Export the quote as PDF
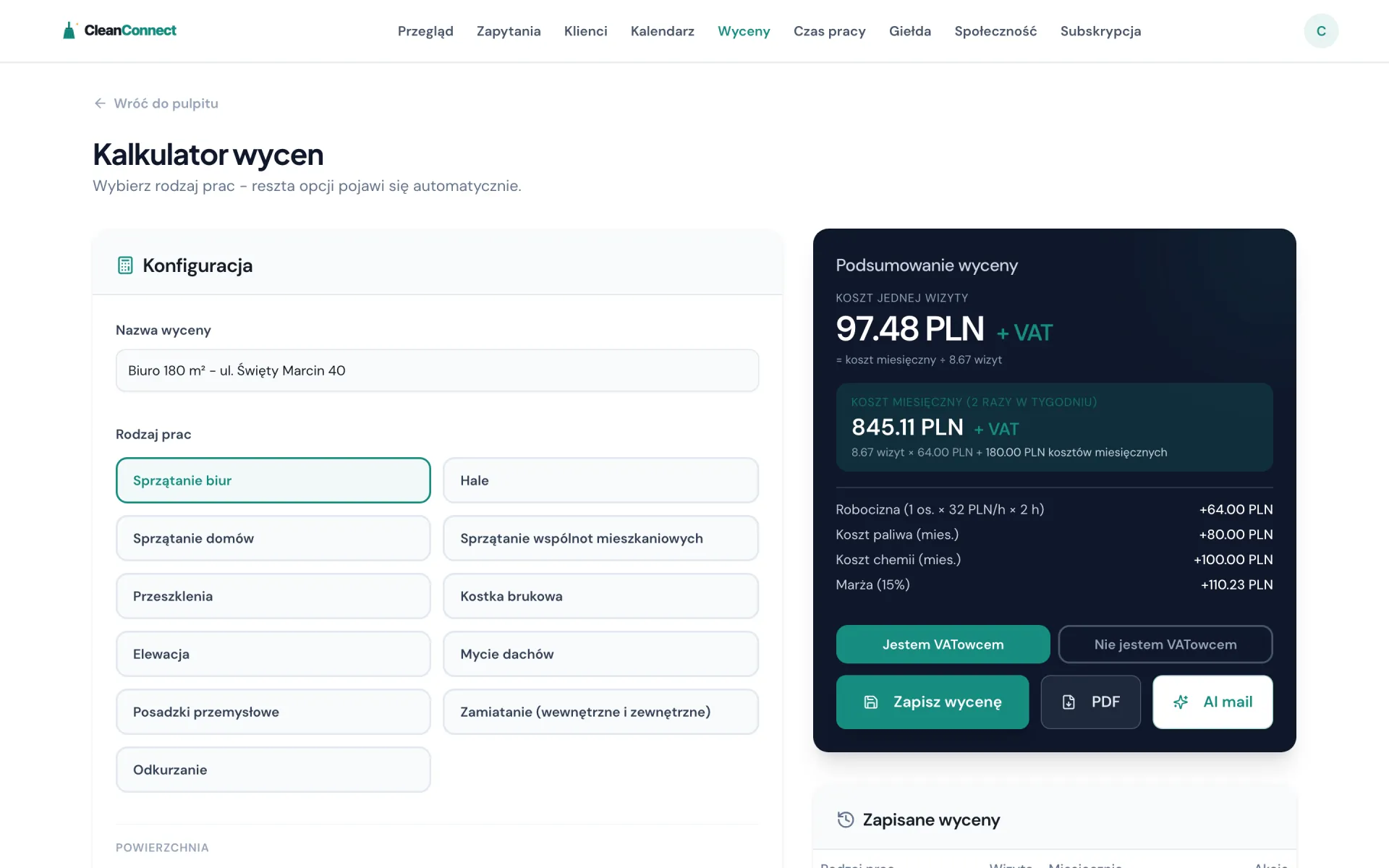1389x868 pixels. click(x=1091, y=702)
